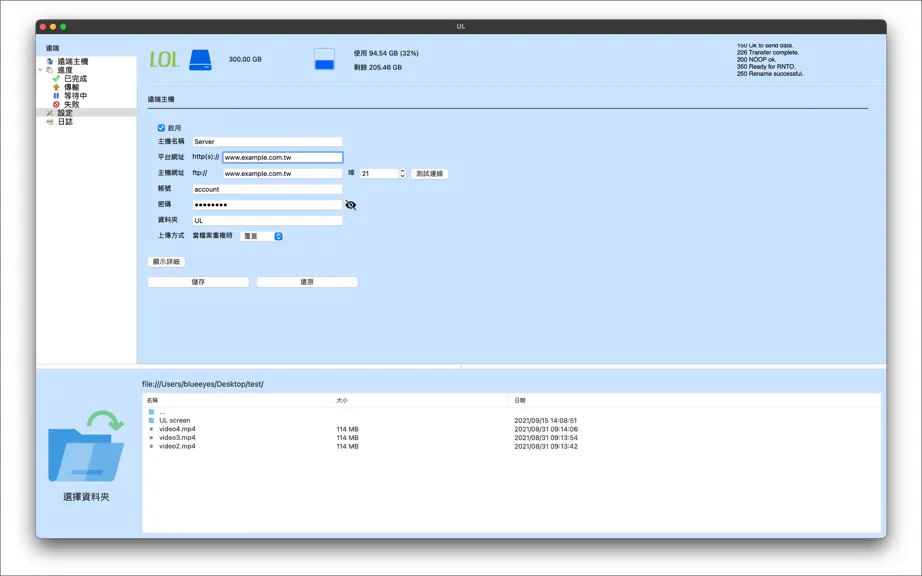Click the 測試連線 button
The width and height of the screenshot is (922, 576).
(429, 174)
